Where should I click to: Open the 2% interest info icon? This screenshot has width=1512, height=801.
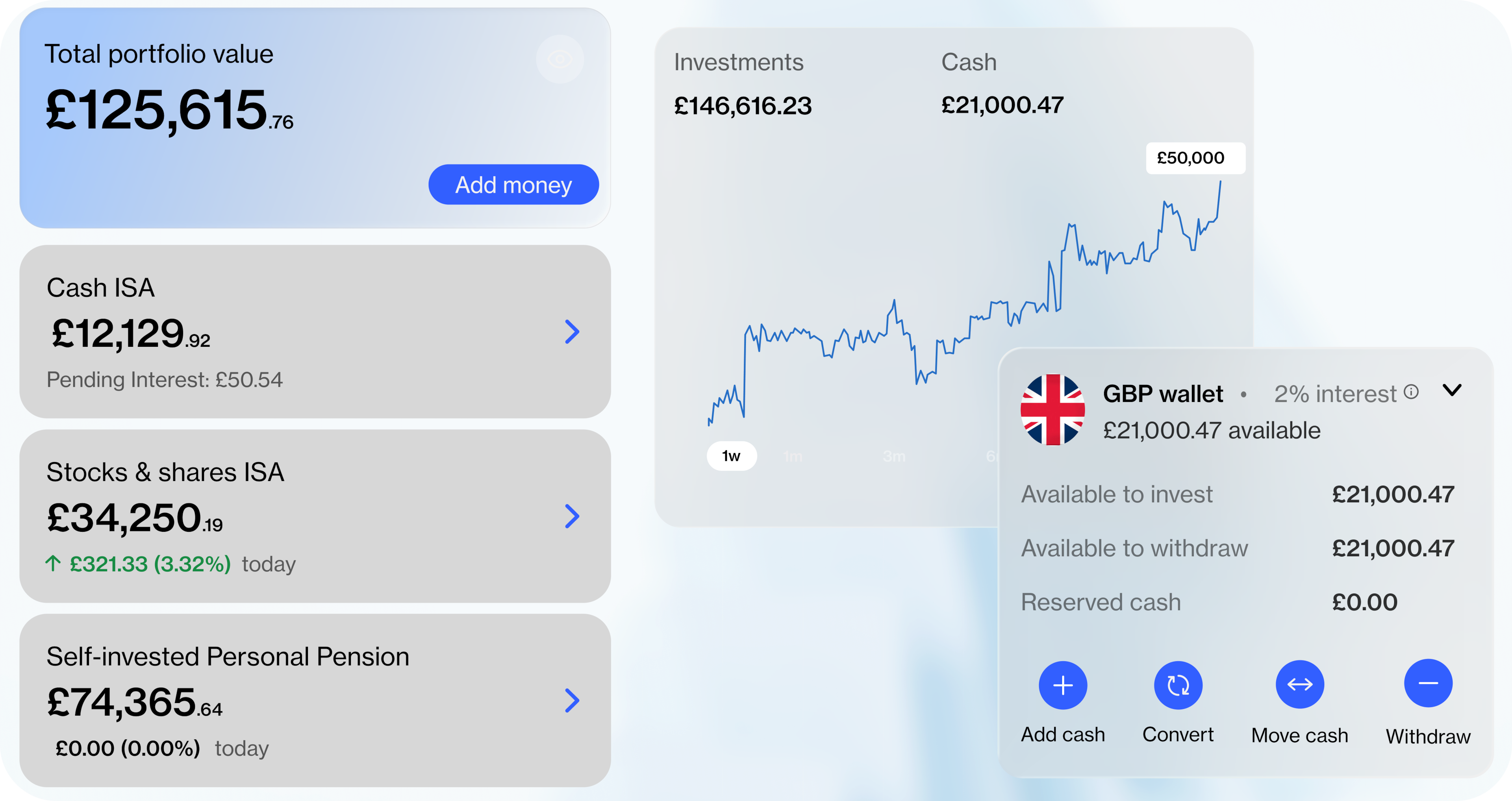click(x=1411, y=392)
